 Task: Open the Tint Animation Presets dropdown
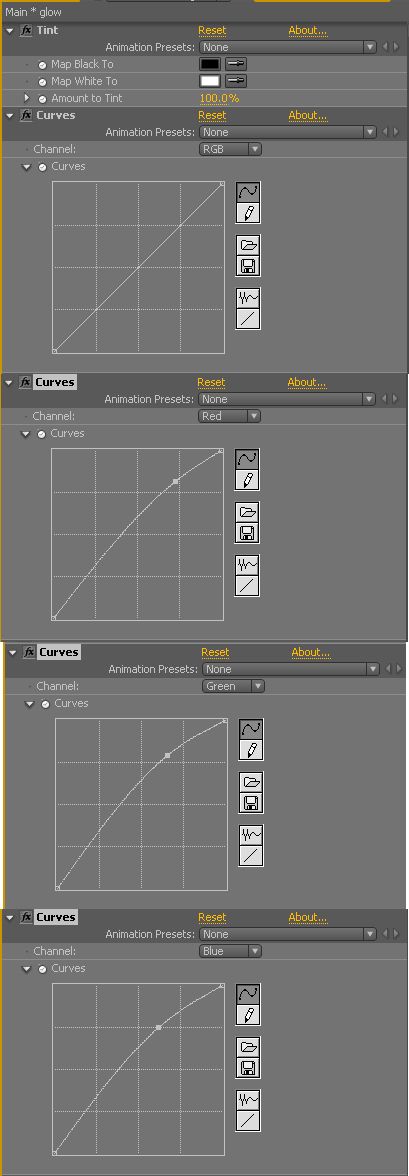[287, 47]
